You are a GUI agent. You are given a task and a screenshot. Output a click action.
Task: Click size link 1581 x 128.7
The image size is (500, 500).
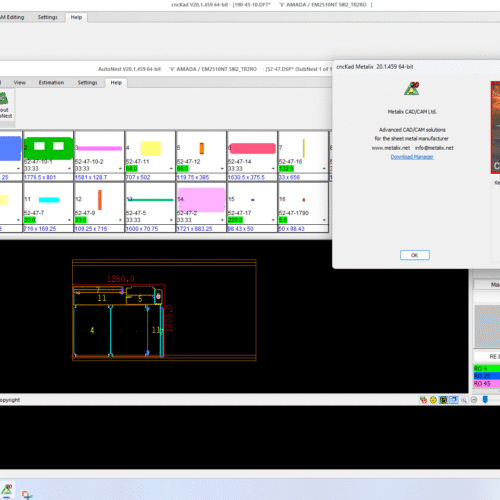click(x=91, y=177)
